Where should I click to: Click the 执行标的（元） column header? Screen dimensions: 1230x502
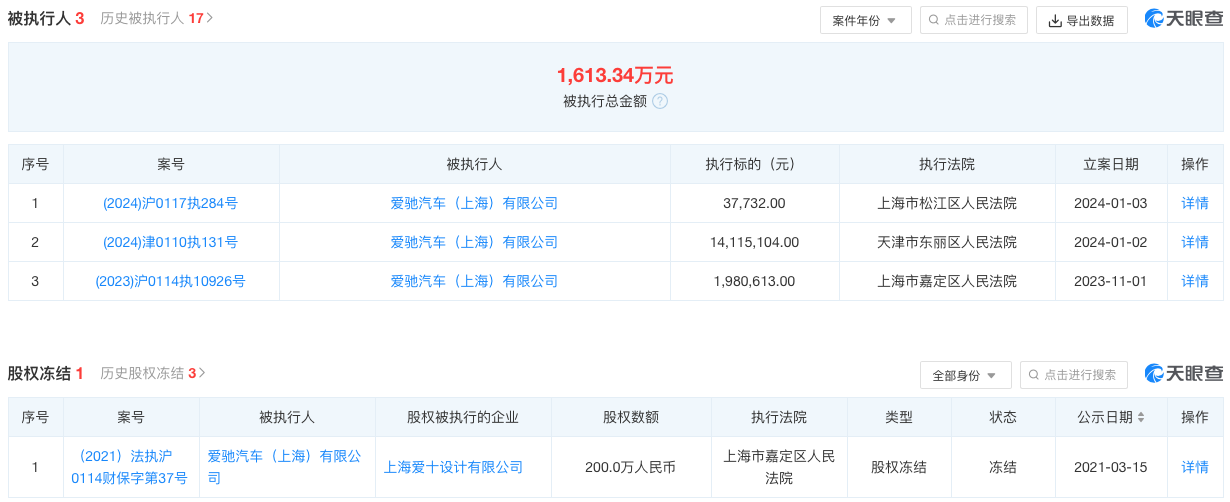coord(754,164)
